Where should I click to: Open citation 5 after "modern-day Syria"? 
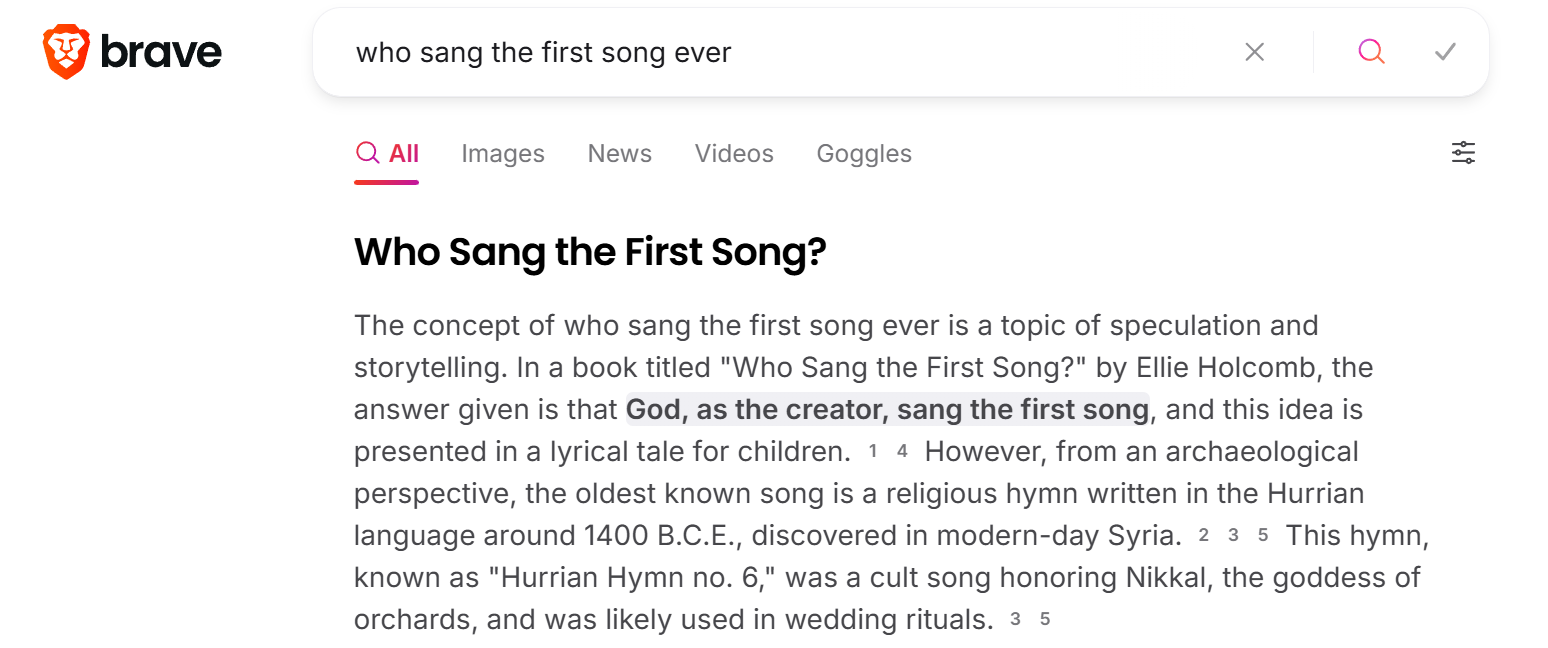click(1263, 536)
